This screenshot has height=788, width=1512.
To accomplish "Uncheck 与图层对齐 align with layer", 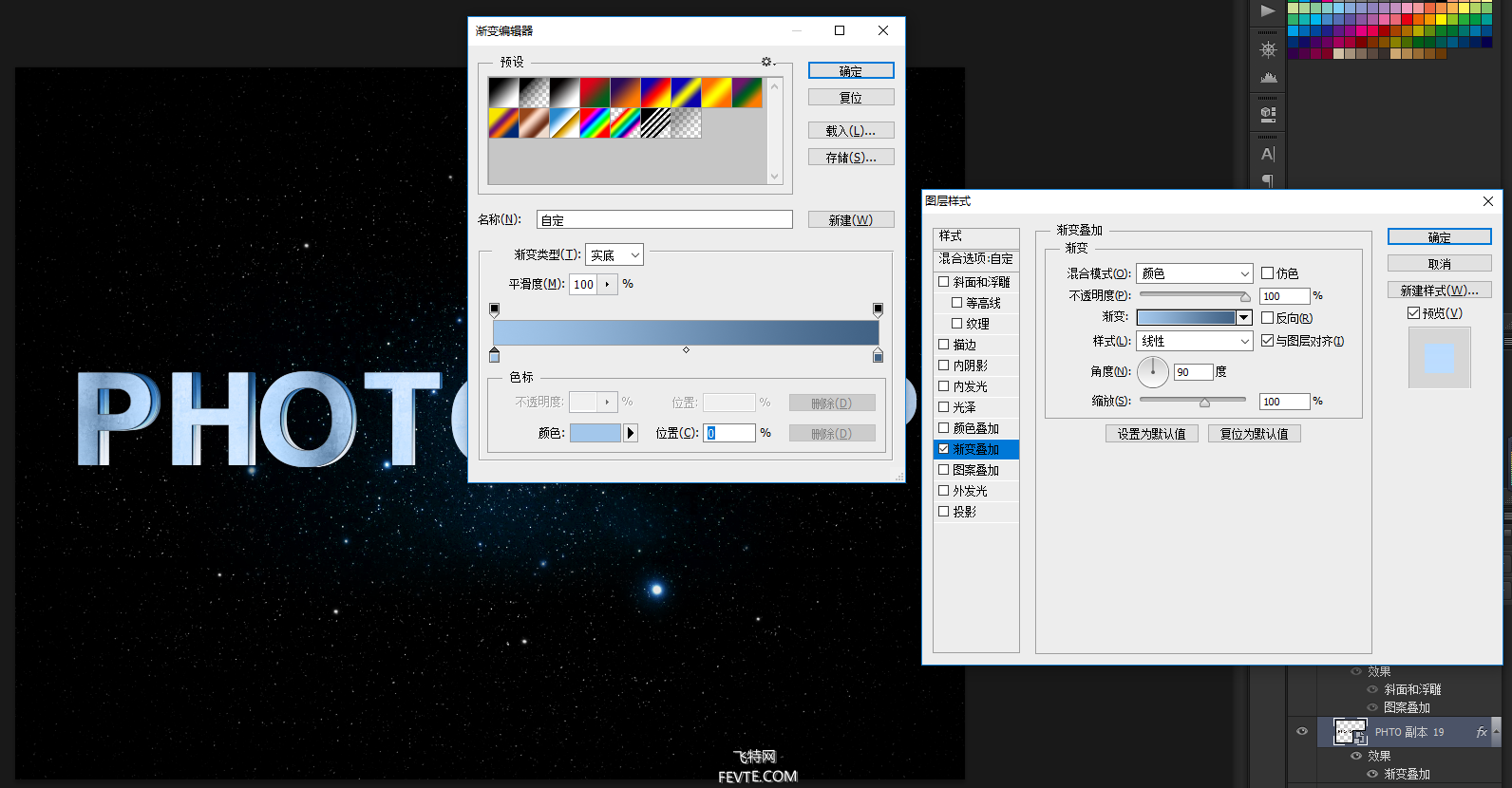I will tap(1267, 341).
